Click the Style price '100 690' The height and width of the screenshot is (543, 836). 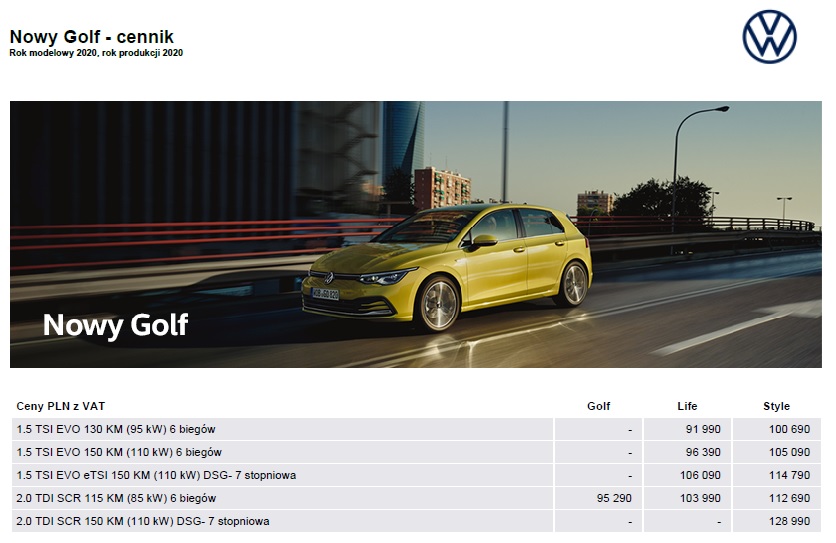[789, 429]
